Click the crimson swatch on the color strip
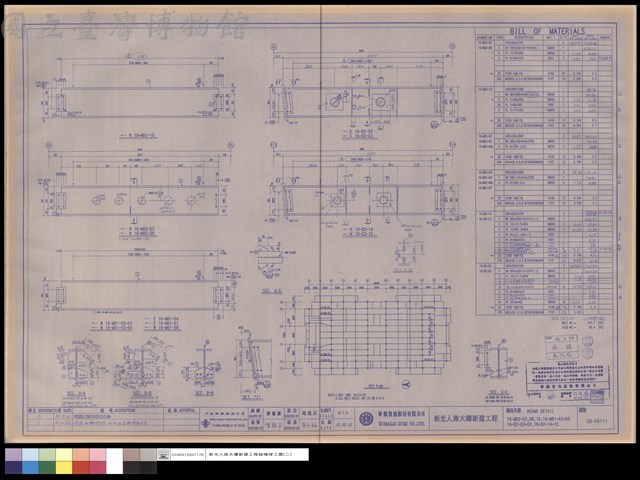The width and height of the screenshot is (640, 480). coord(97,468)
